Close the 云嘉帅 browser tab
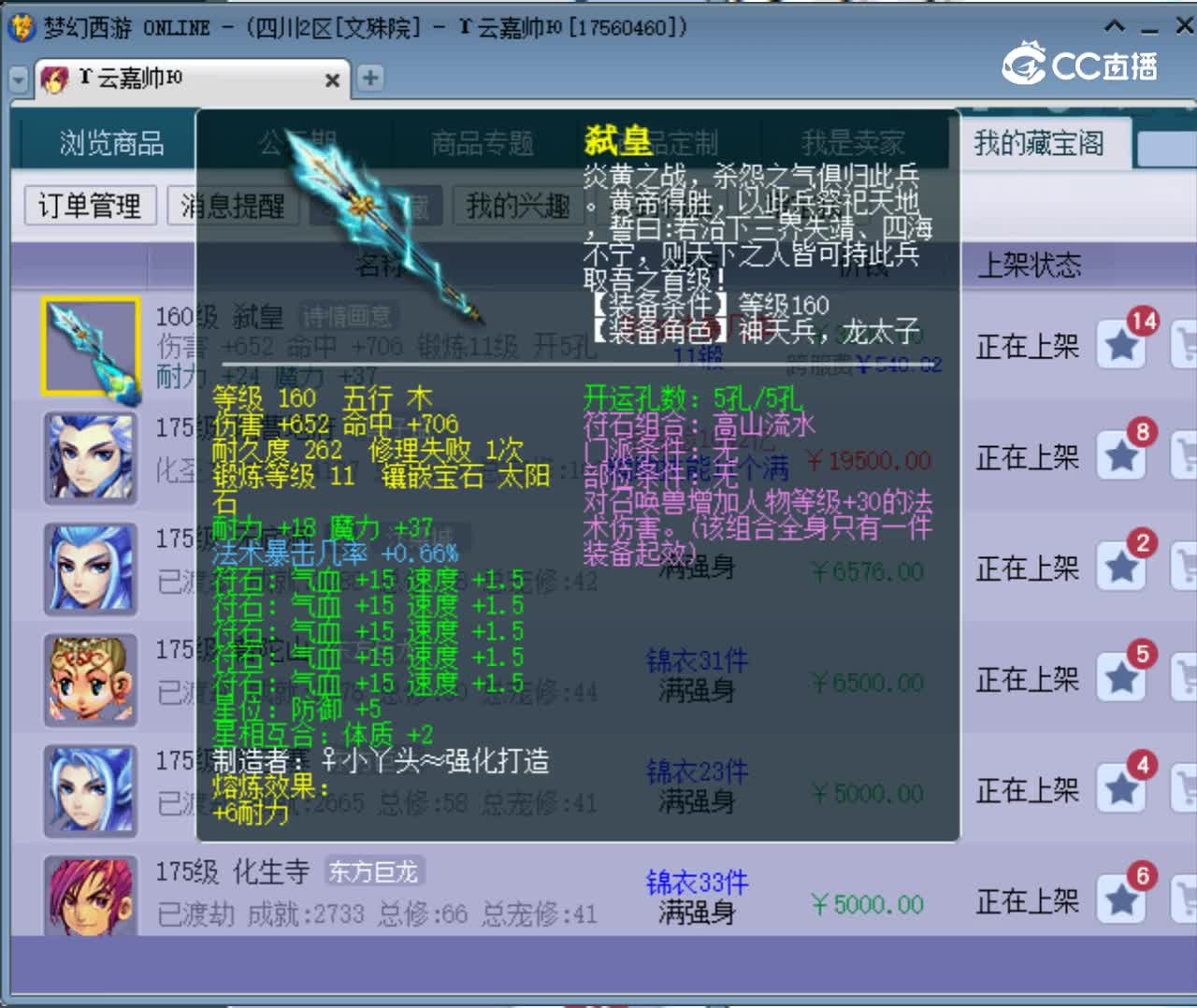The width and height of the screenshot is (1197, 1008). pyautogui.click(x=332, y=80)
